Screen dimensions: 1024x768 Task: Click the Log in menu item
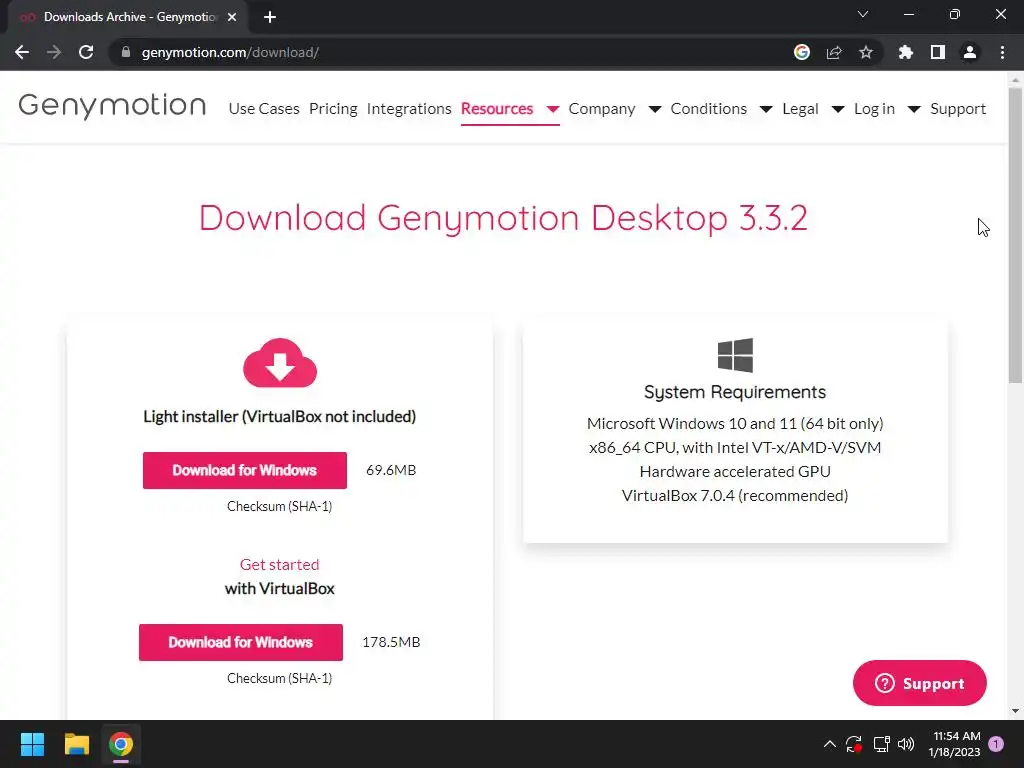[874, 108]
